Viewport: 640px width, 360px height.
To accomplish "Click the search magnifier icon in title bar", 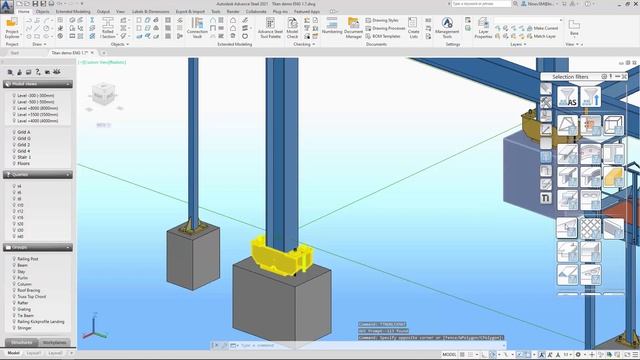I will 516,4.
